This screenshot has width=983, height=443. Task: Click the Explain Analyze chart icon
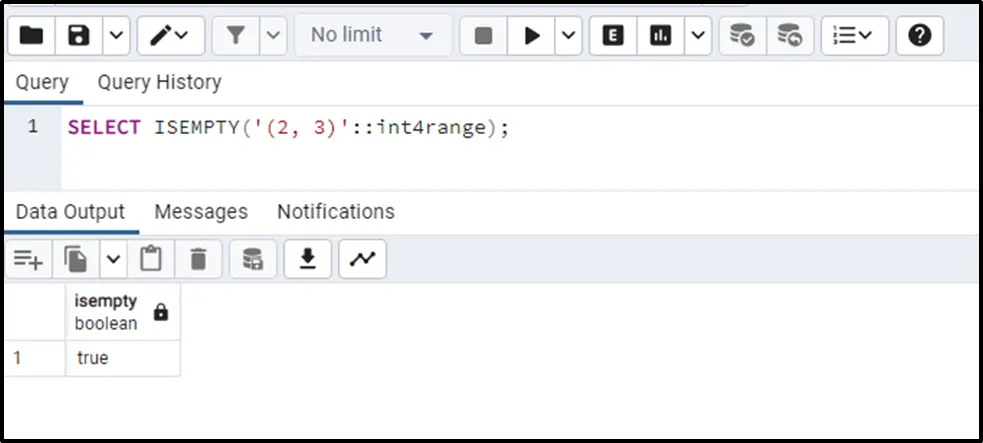coord(660,36)
